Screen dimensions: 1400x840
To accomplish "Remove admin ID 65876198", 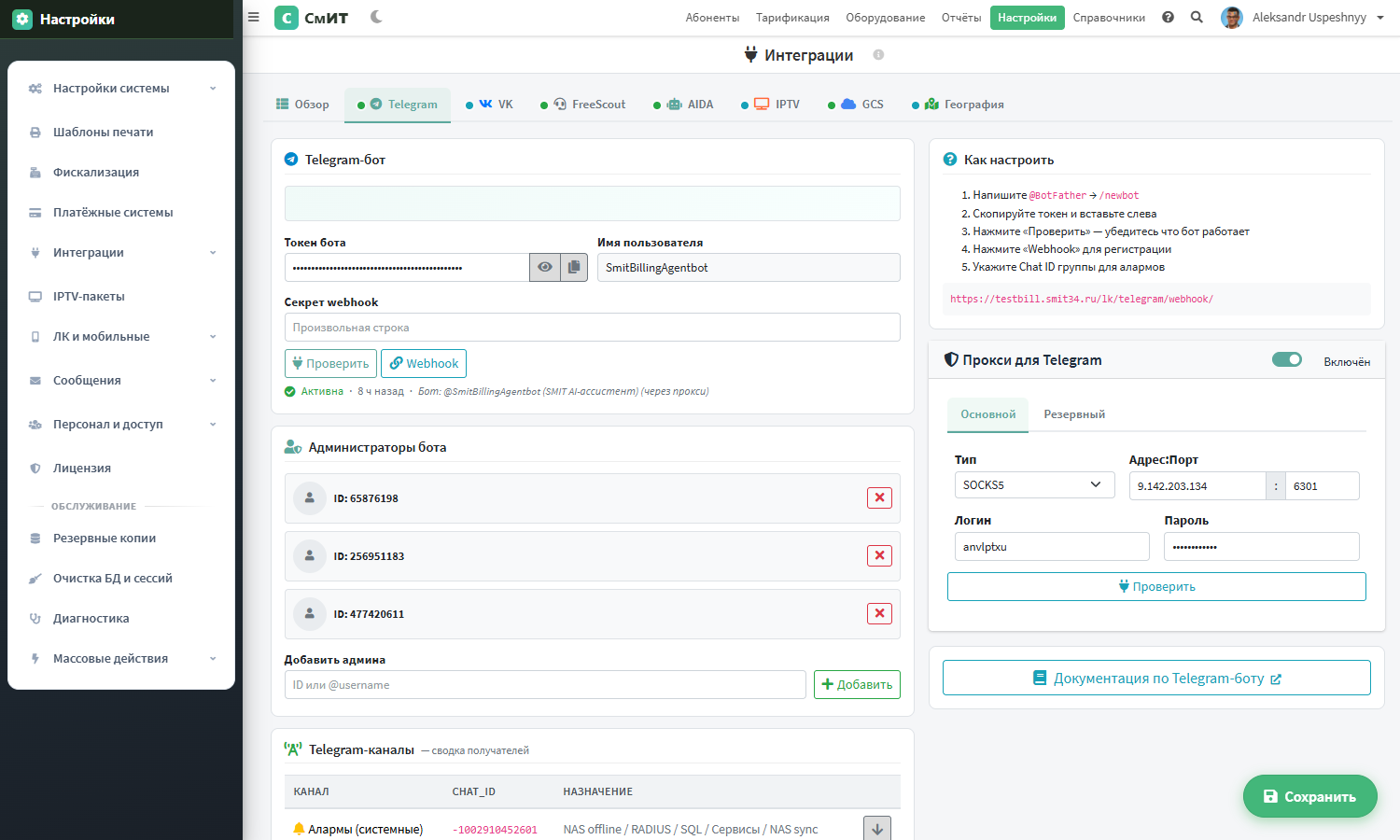I will tap(879, 498).
